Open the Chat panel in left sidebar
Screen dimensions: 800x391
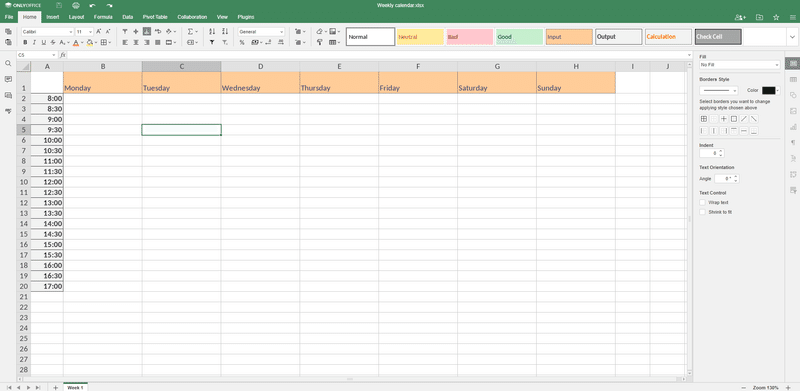(8, 95)
